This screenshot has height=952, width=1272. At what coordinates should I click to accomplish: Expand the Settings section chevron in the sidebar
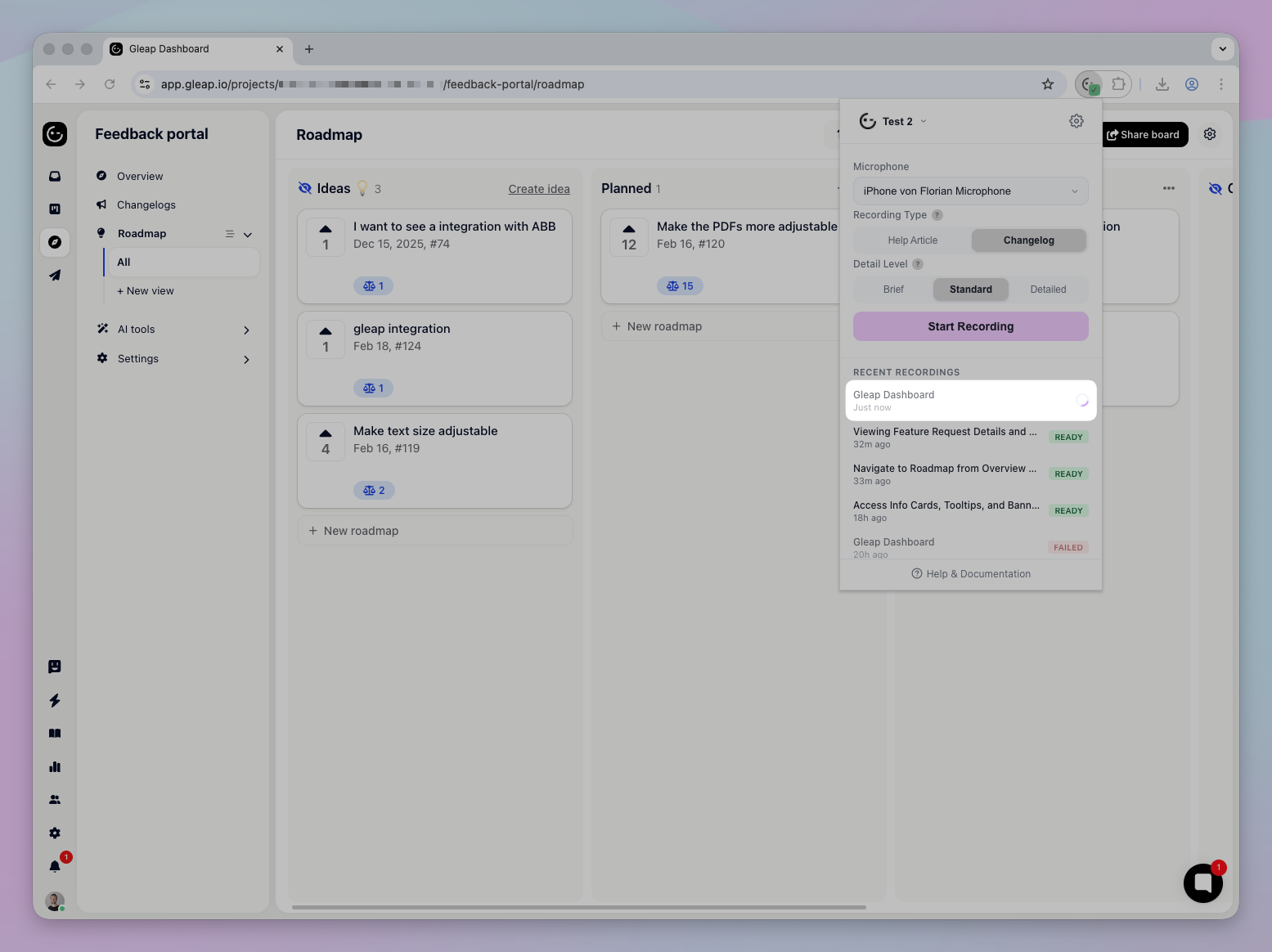(x=247, y=360)
